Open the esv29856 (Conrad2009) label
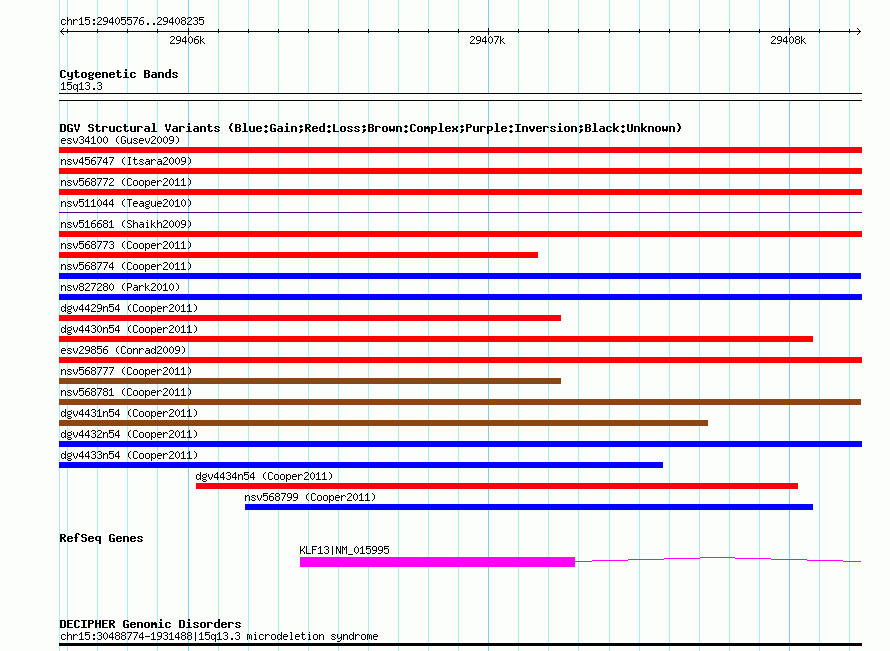Screen dimensions: 890x651 [123, 350]
